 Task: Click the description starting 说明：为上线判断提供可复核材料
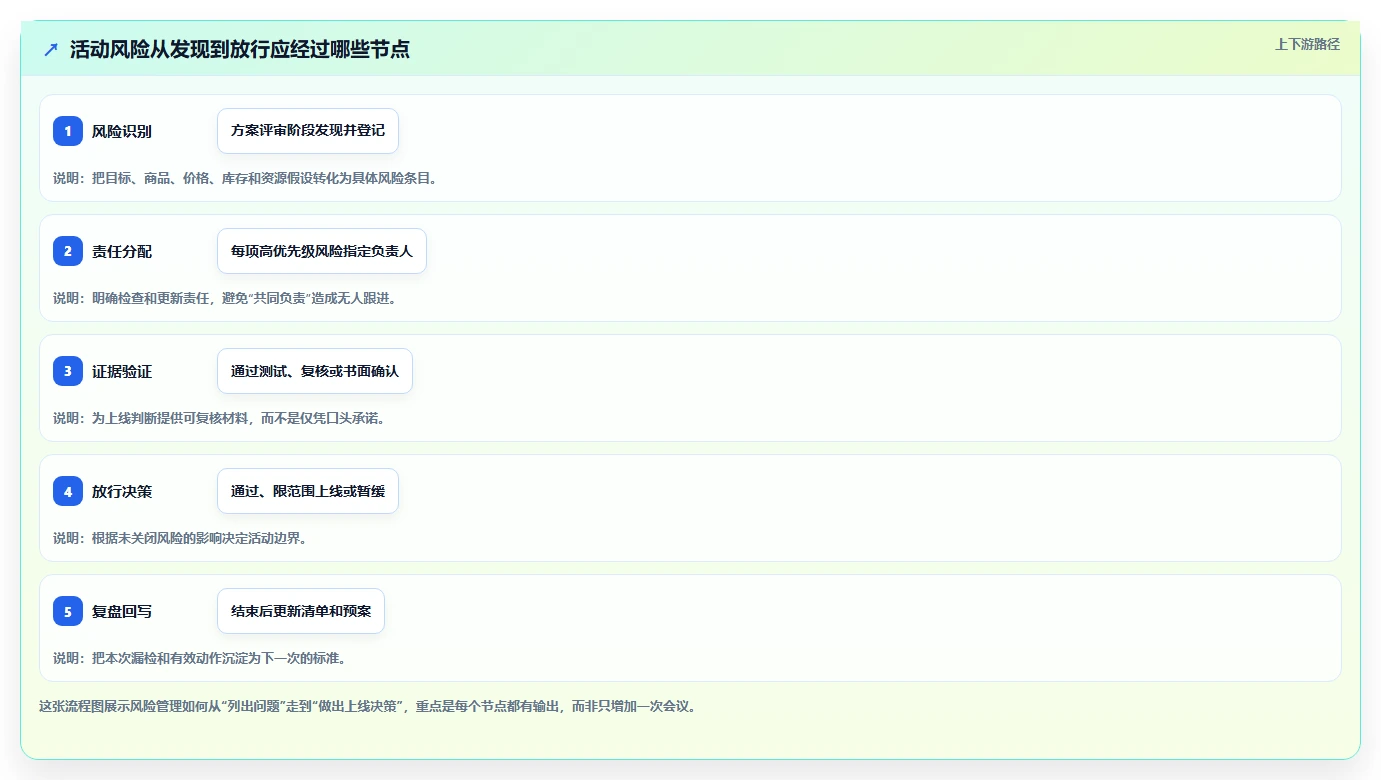coord(219,418)
